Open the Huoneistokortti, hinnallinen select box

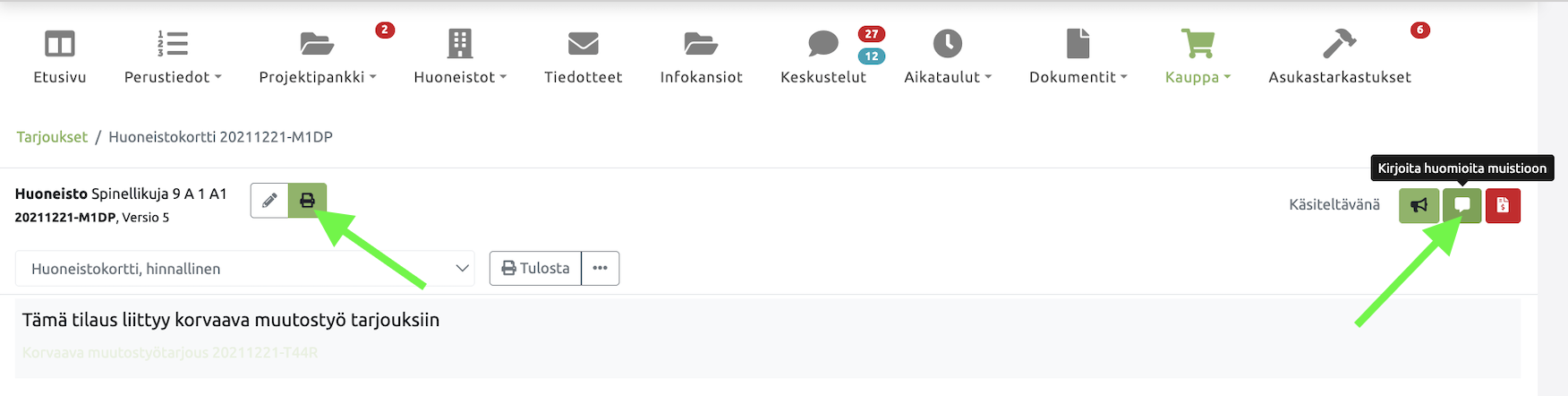click(x=245, y=269)
